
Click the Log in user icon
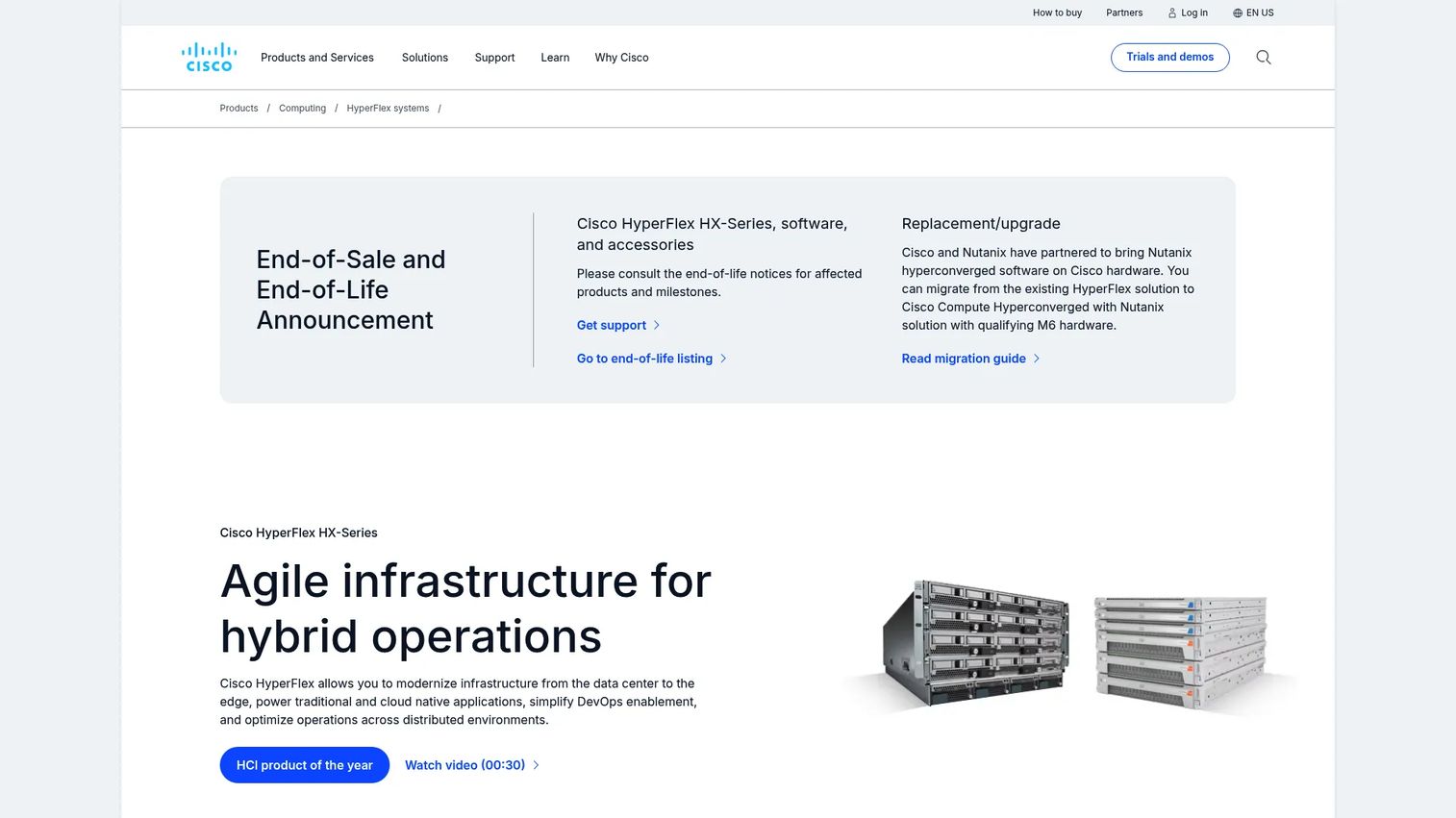pyautogui.click(x=1172, y=13)
